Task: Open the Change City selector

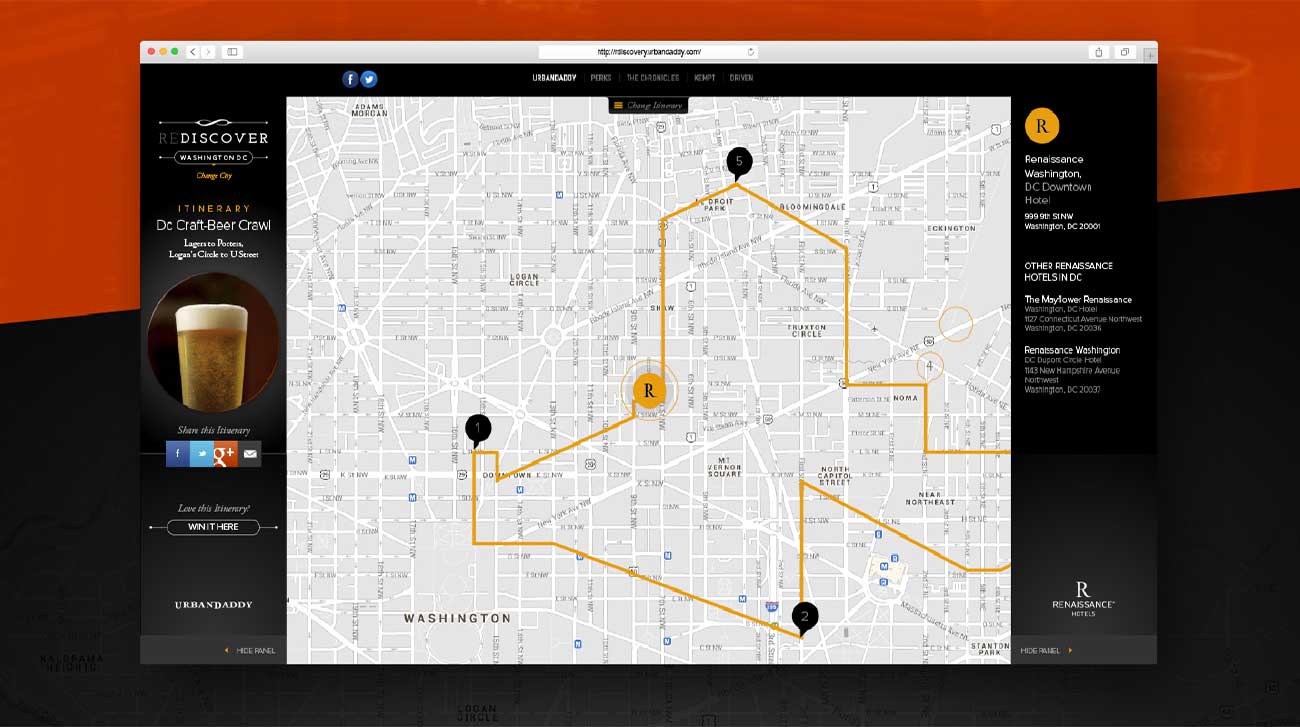Action: pyautogui.click(x=214, y=176)
